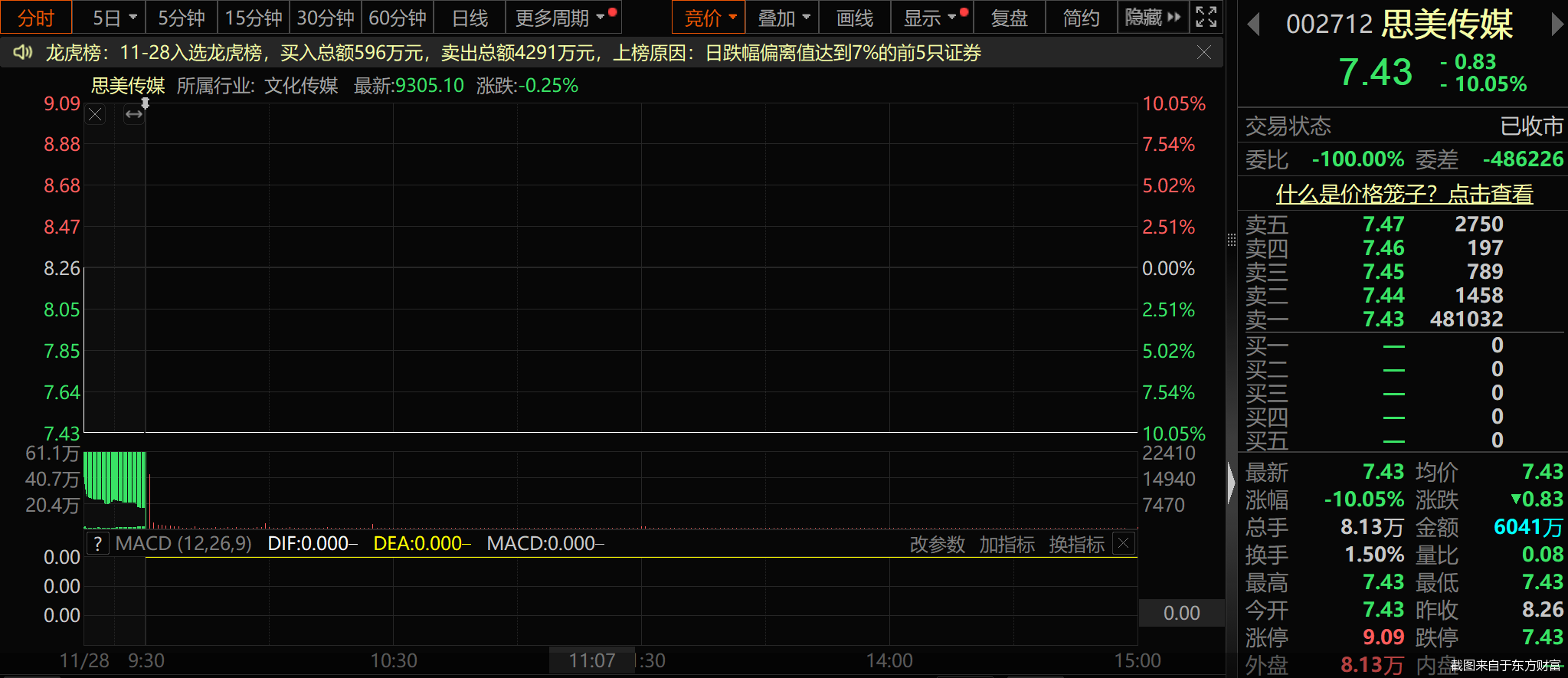Open 什么是价格笼子 info link
1568x678 pixels.
(1404, 194)
